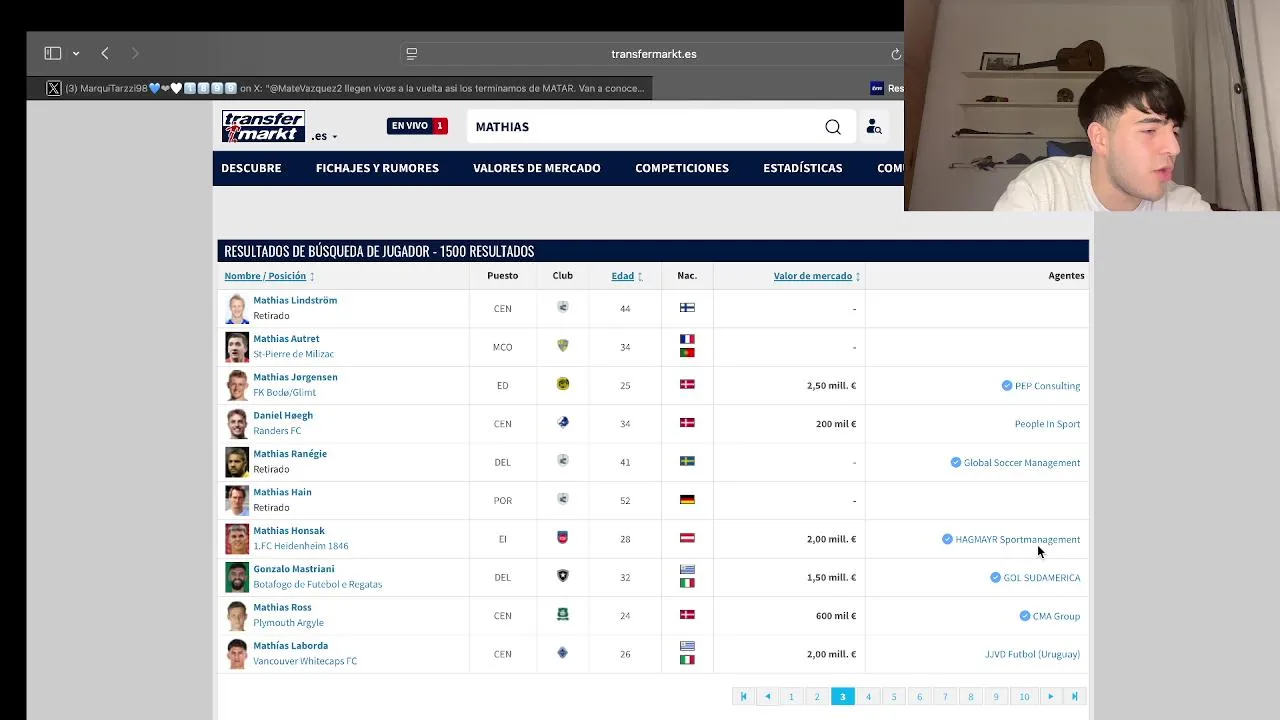Open CMA Group agent link
The width and height of the screenshot is (1280, 720).
[1056, 617]
